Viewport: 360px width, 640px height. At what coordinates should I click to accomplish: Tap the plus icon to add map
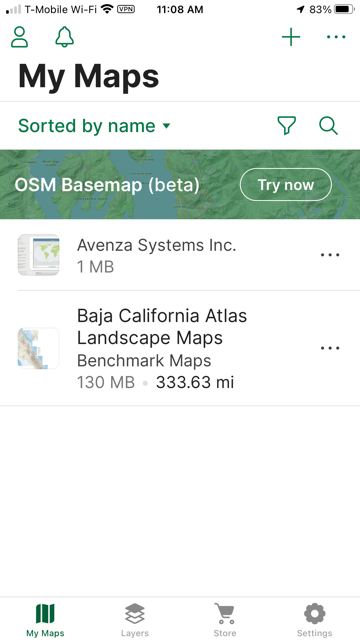pos(291,38)
